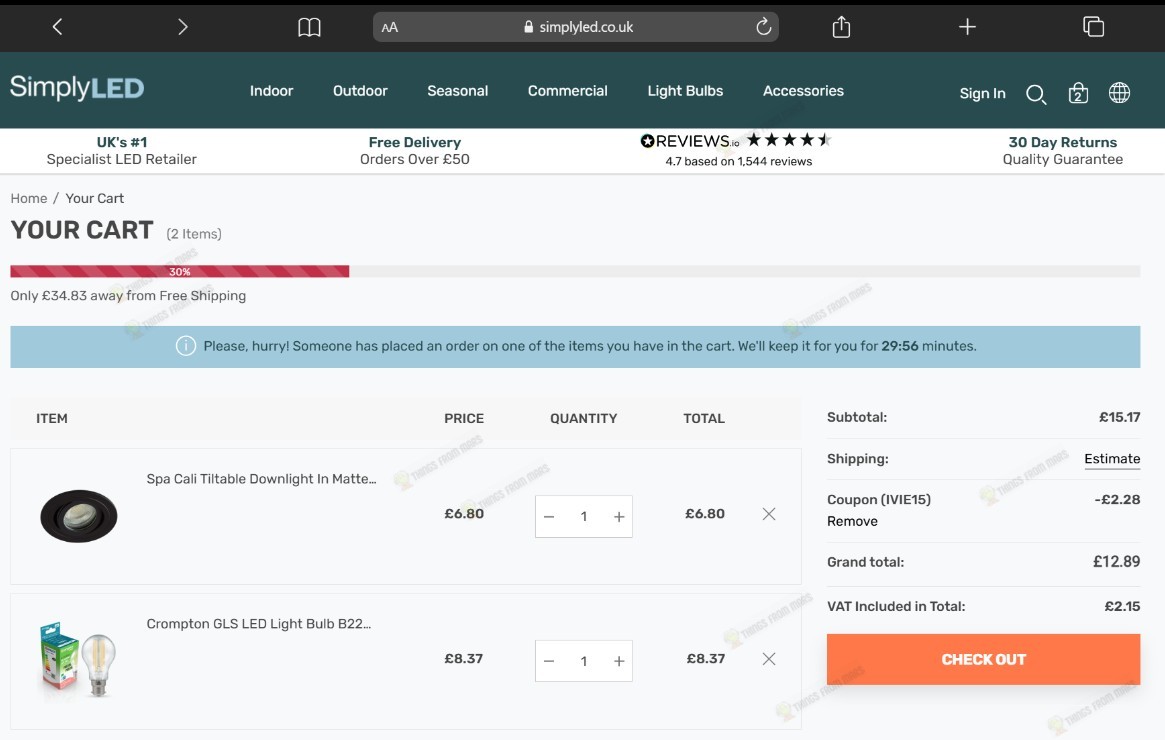
Task: Go back with the browser back arrow
Action: click(x=57, y=27)
